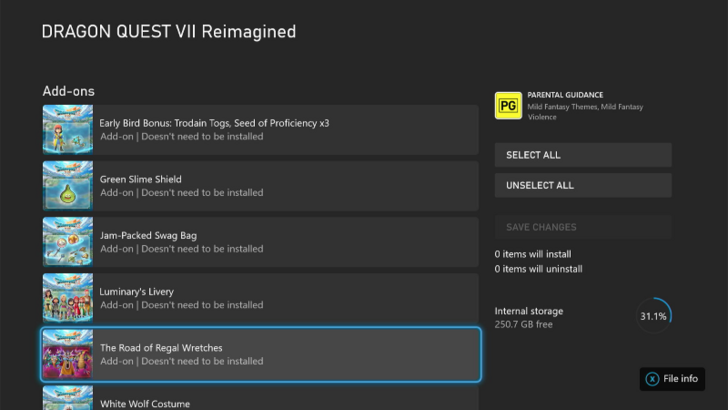Click the Internal storage 250.7 GB free label
Viewport: 728px width, 410px height.
pos(529,317)
